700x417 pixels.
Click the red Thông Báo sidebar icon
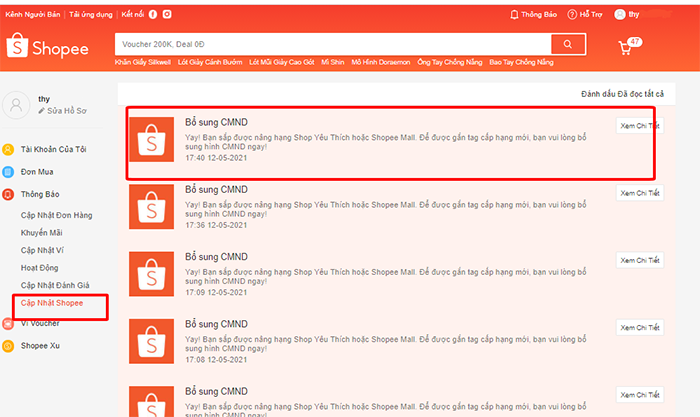(x=8, y=194)
